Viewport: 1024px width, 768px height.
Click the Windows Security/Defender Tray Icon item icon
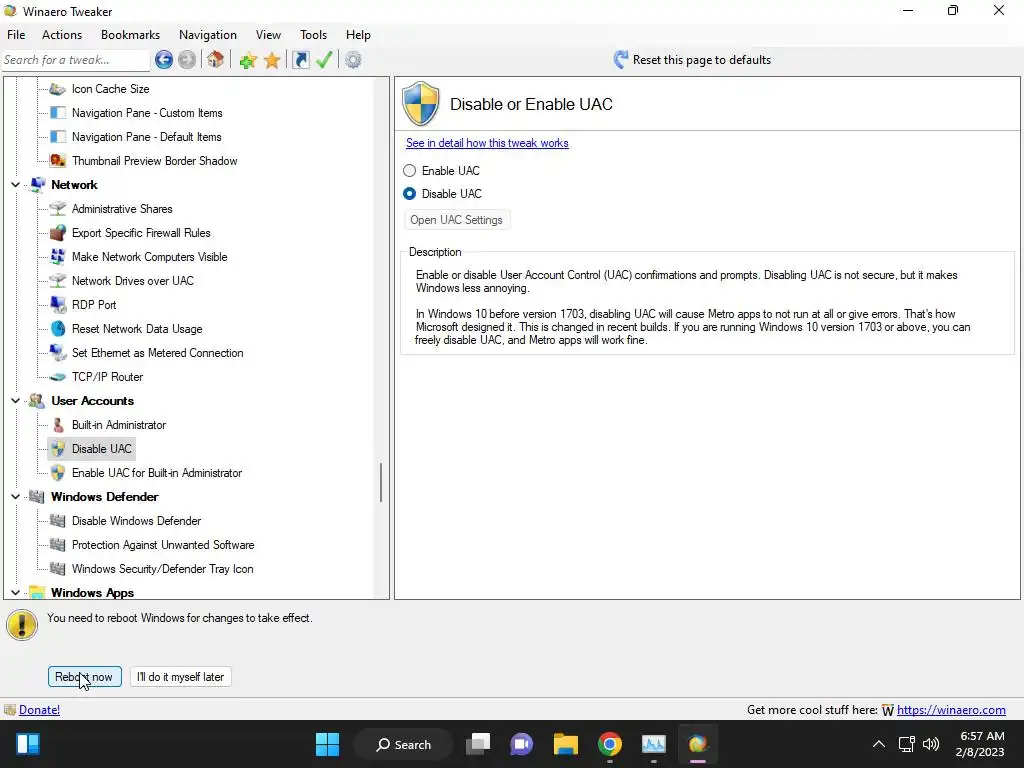[57, 569]
